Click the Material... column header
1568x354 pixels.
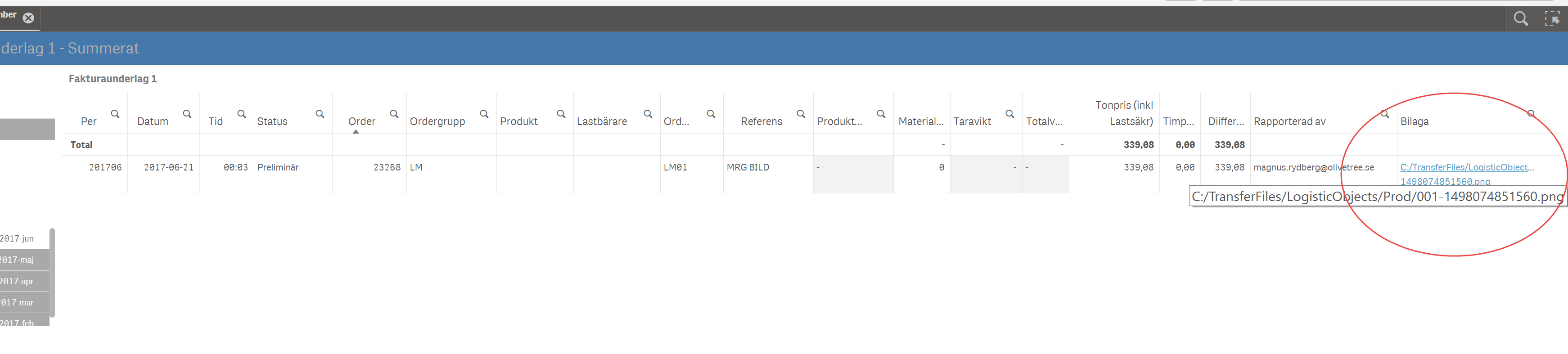point(921,121)
